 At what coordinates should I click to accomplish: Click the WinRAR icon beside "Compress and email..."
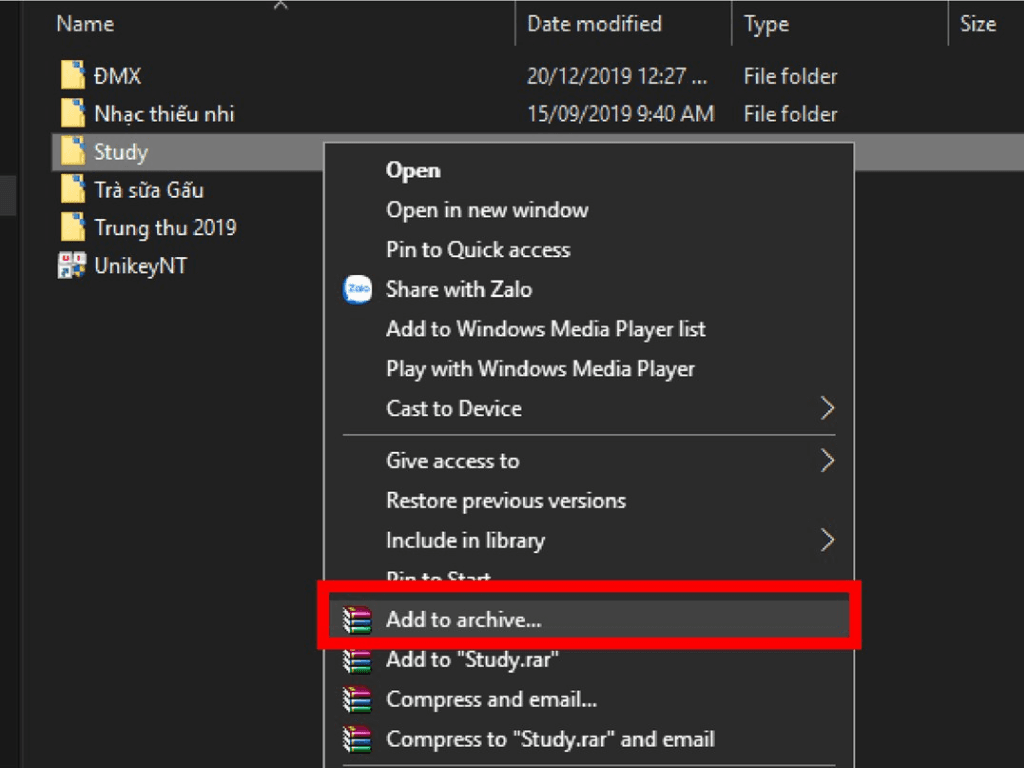357,699
